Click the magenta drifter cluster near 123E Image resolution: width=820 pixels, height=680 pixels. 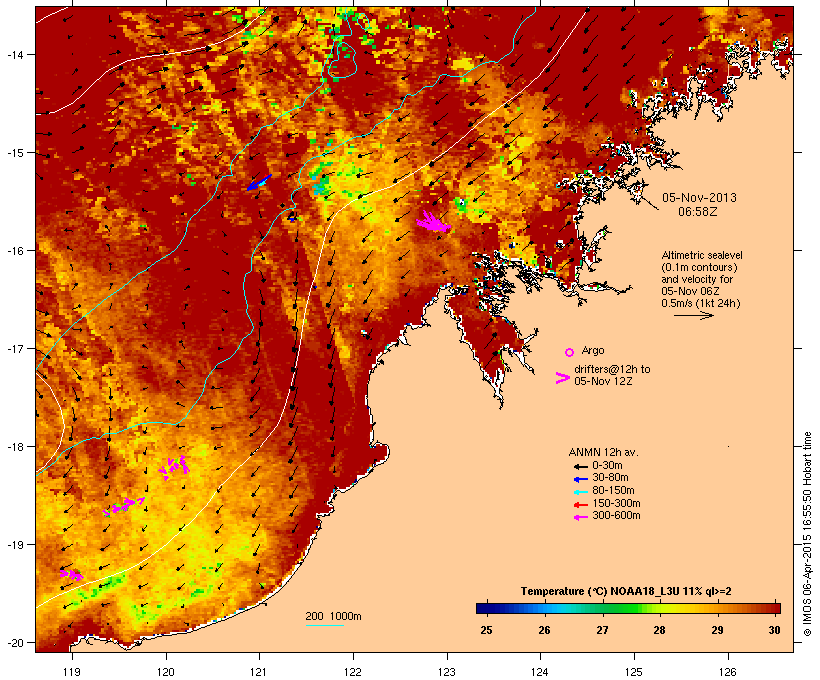[433, 222]
